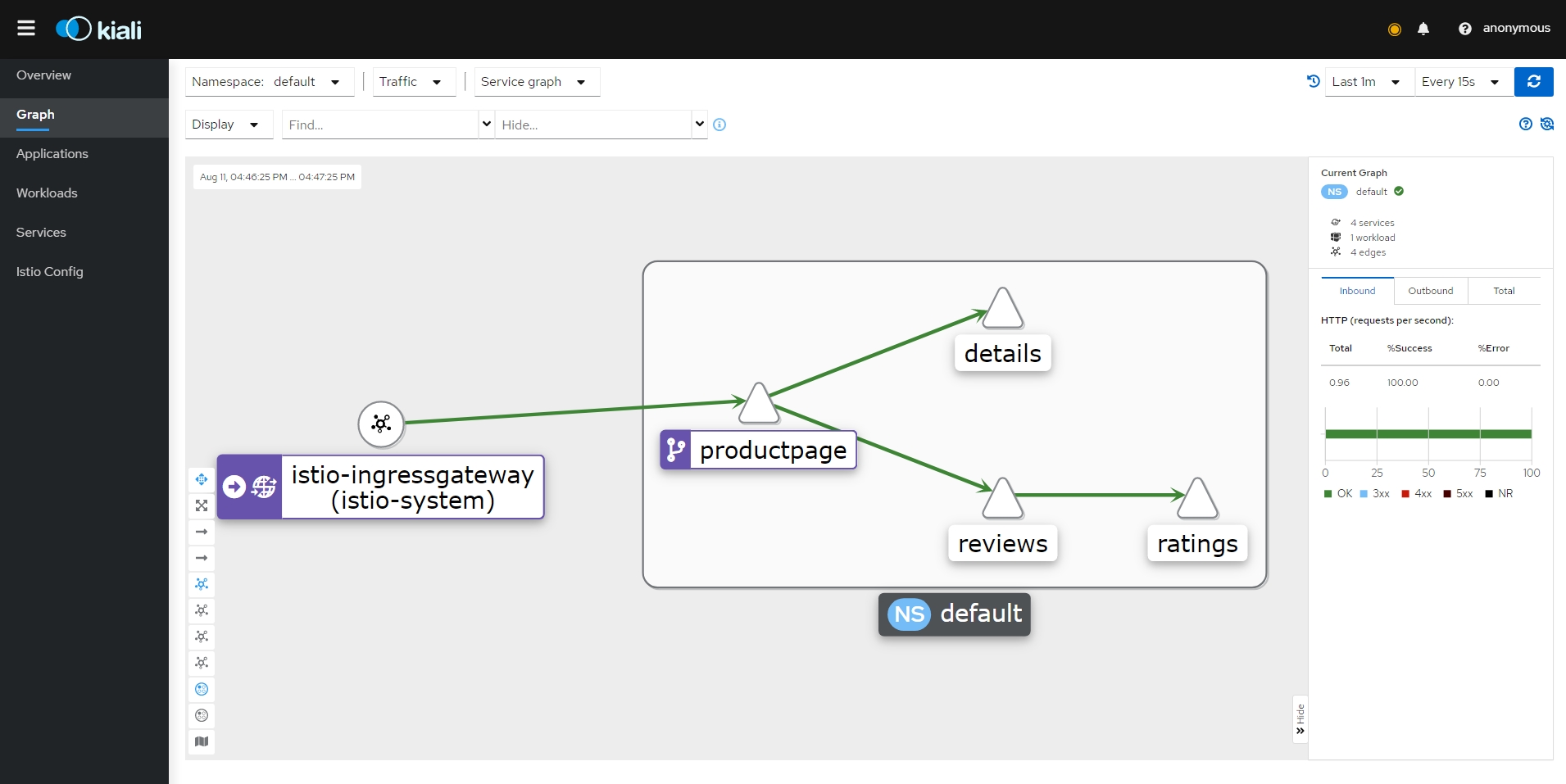Toggle the active blue layout button
Viewport: 1566px width, 784px height.
coord(202,584)
